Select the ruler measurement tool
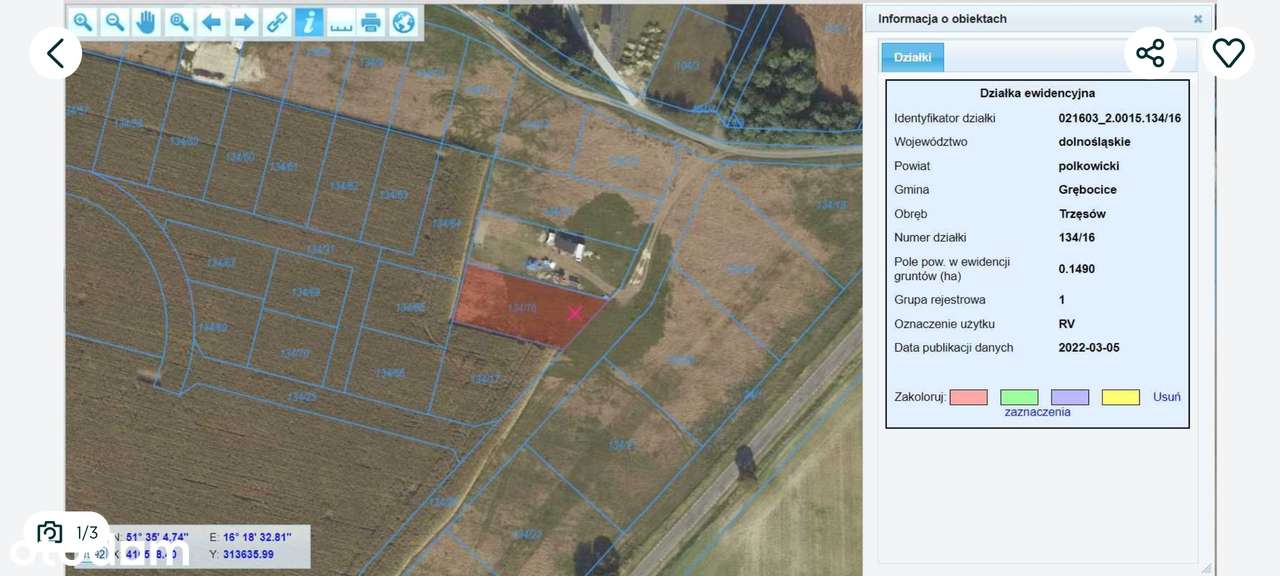This screenshot has height=576, width=1280. (340, 22)
